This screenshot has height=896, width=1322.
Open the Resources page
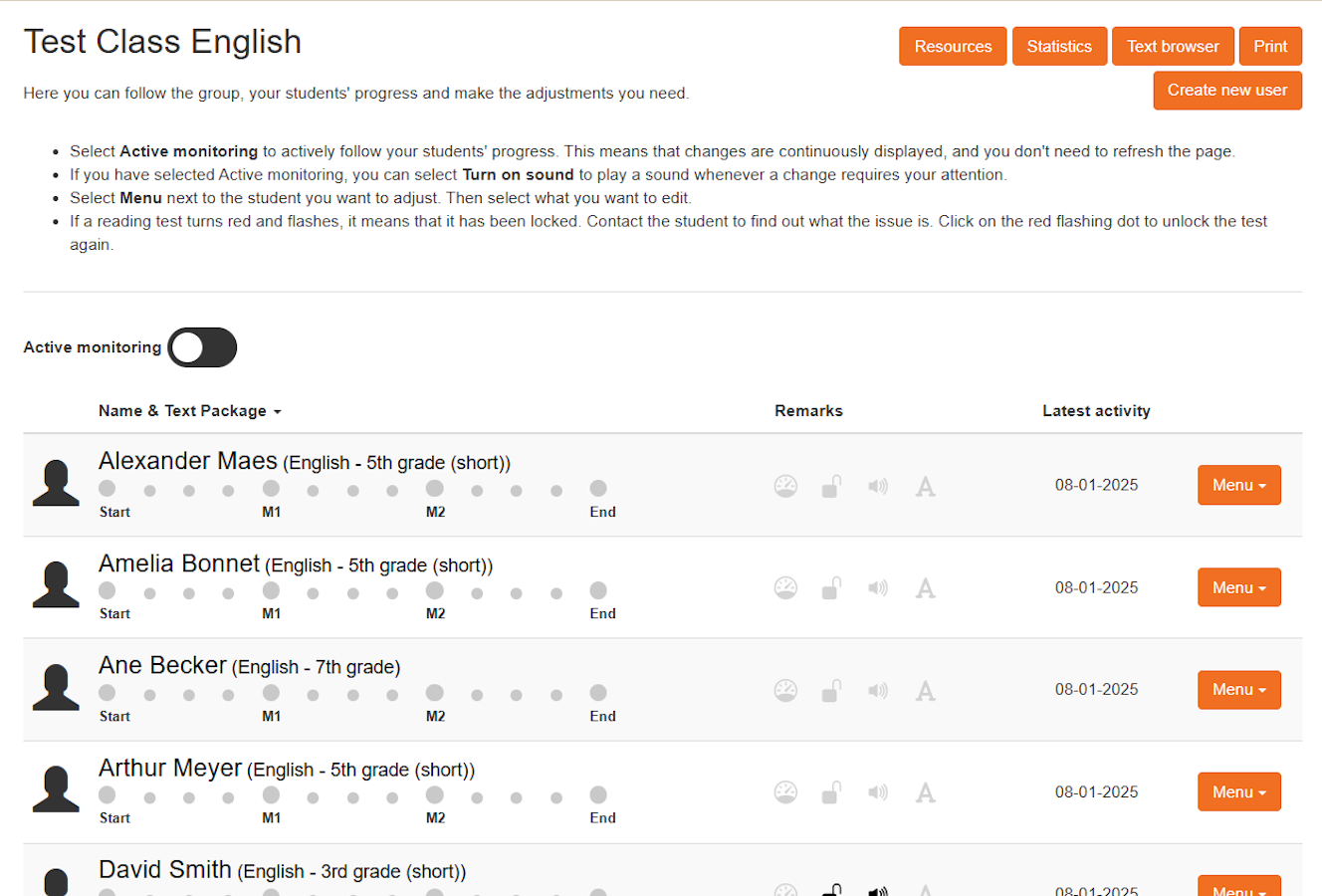click(x=953, y=47)
